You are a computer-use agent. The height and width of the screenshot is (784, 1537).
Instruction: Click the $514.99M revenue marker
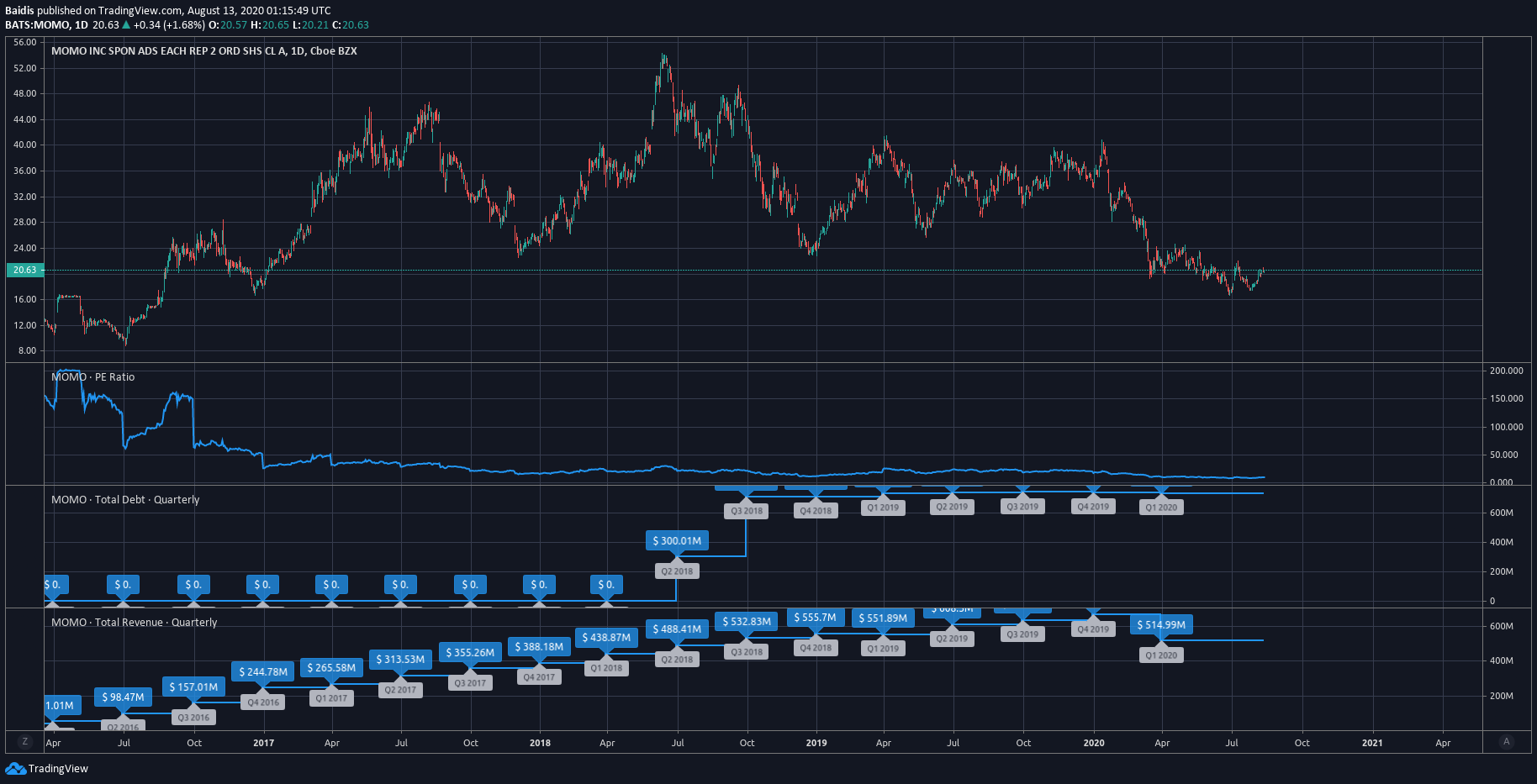click(x=1161, y=624)
